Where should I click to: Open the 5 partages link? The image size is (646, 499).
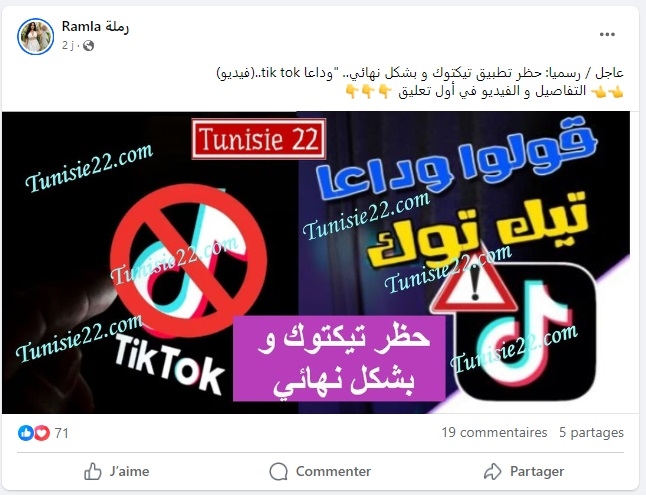click(x=591, y=432)
